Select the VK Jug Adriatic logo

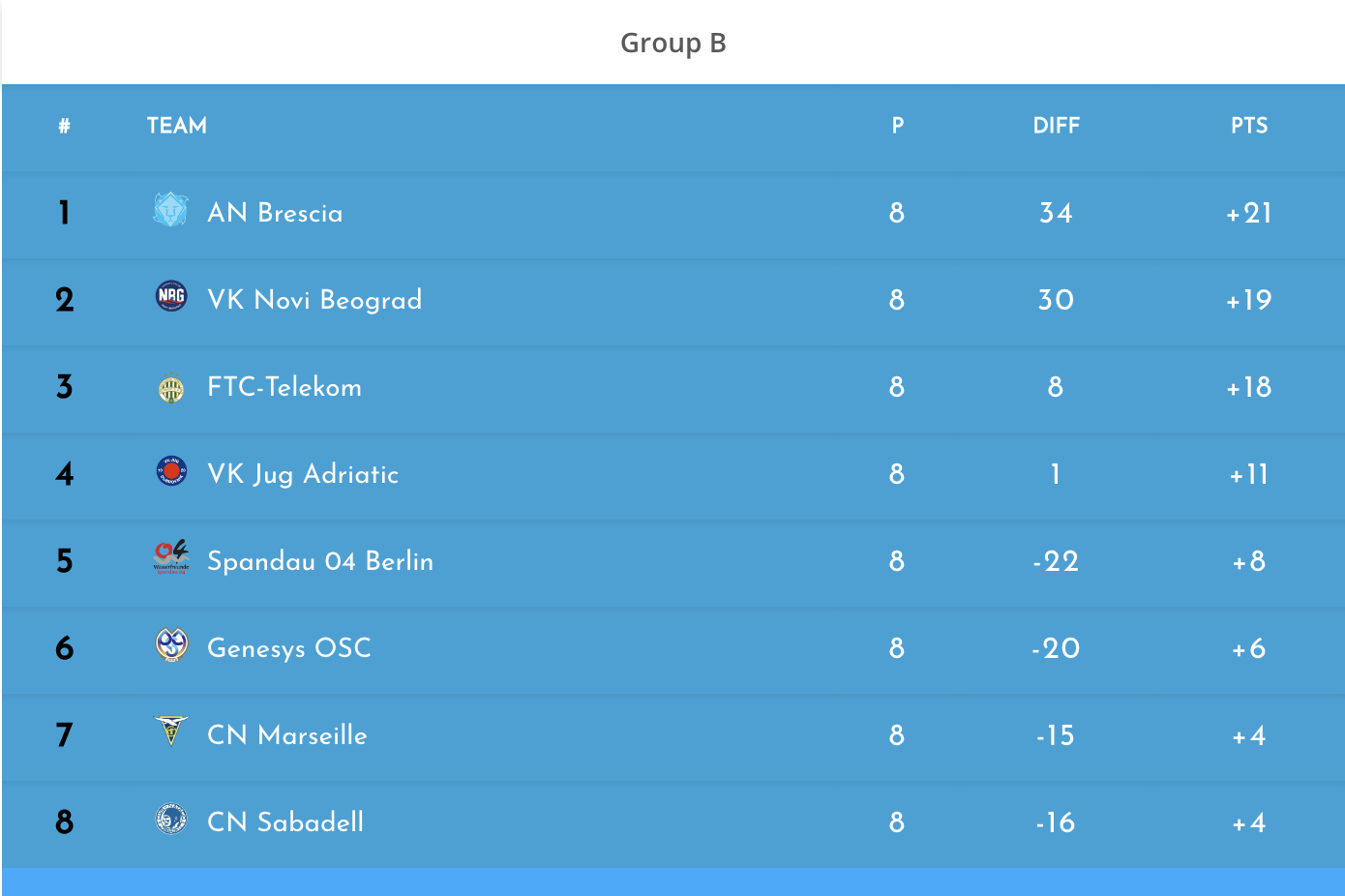coord(171,471)
